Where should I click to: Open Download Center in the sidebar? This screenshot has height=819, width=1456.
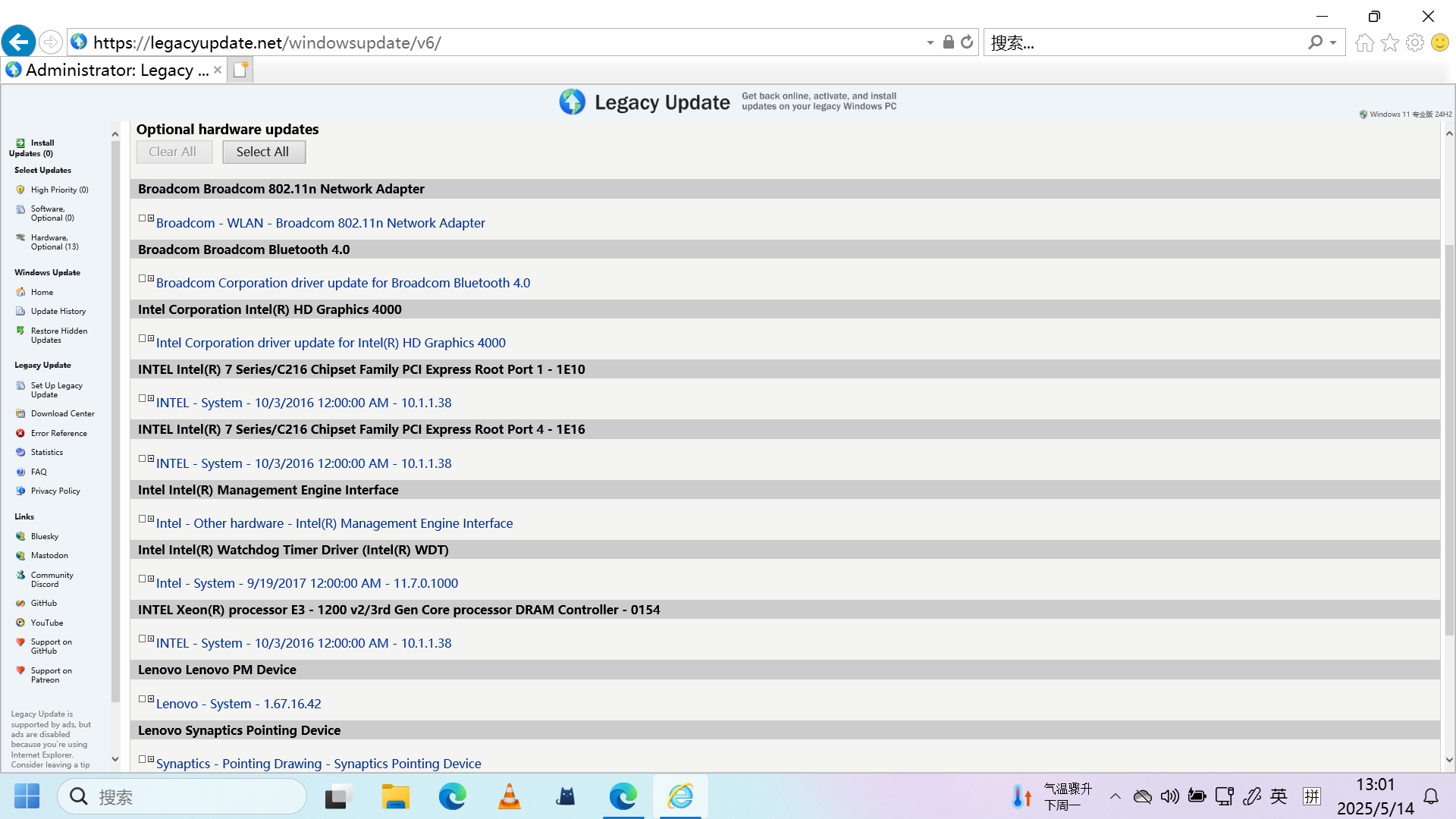tap(62, 413)
